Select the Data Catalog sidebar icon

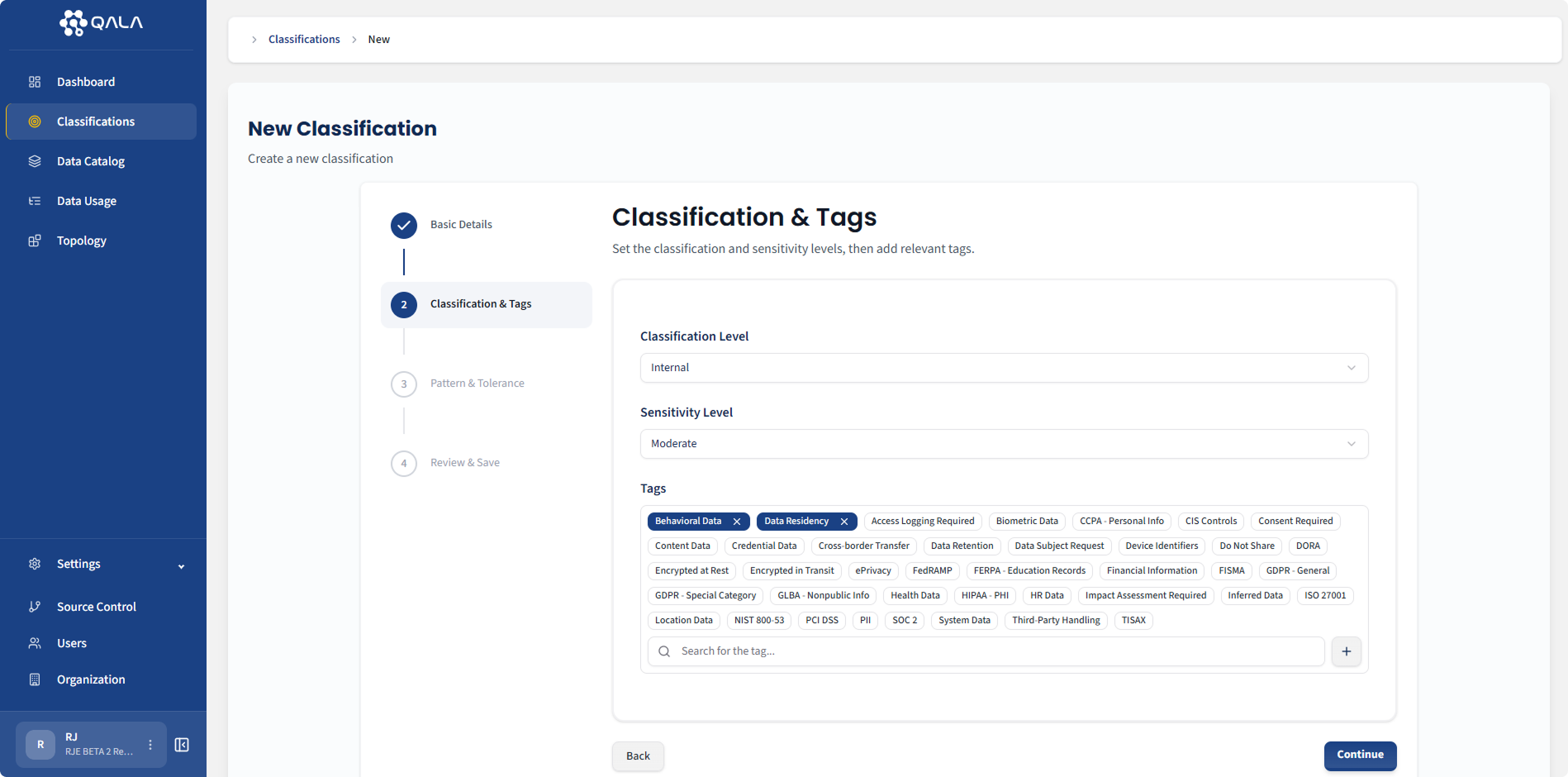point(34,160)
